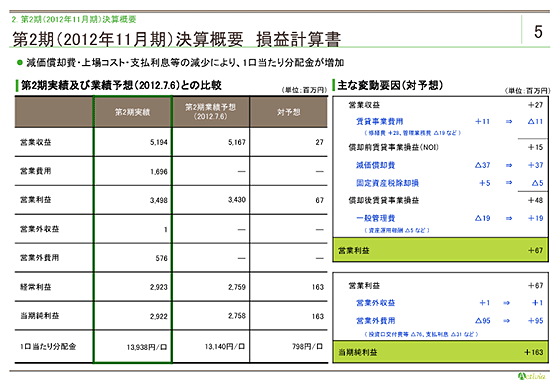Click the 一般管理費 blue item

pyautogui.click(x=375, y=218)
